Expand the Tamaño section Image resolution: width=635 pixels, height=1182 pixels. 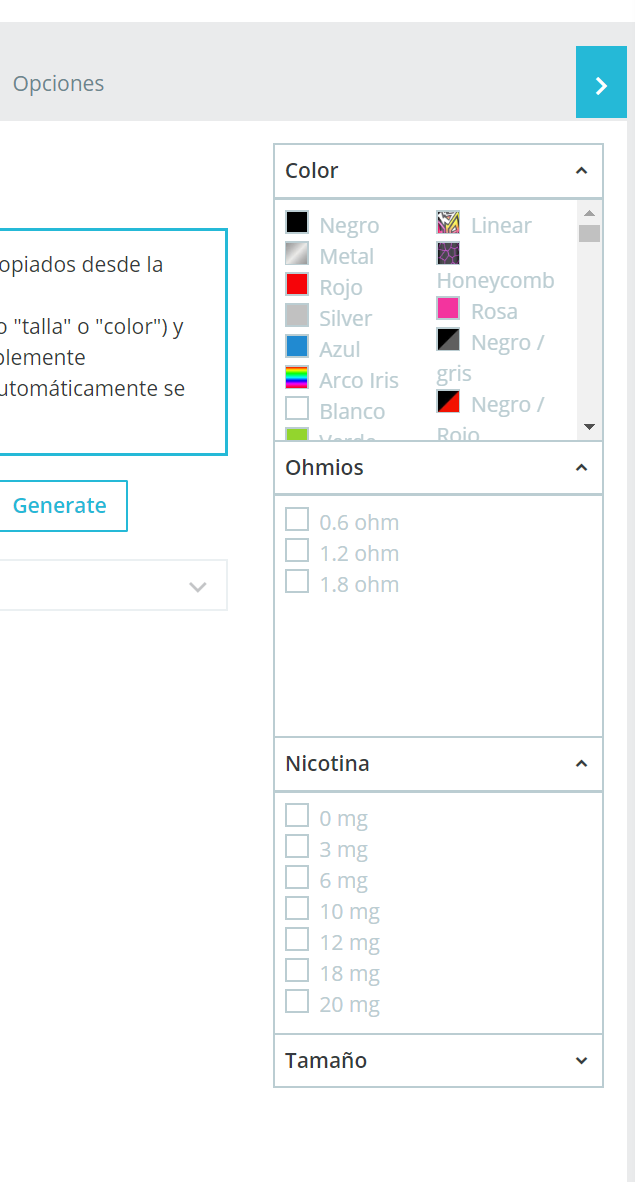click(581, 1061)
